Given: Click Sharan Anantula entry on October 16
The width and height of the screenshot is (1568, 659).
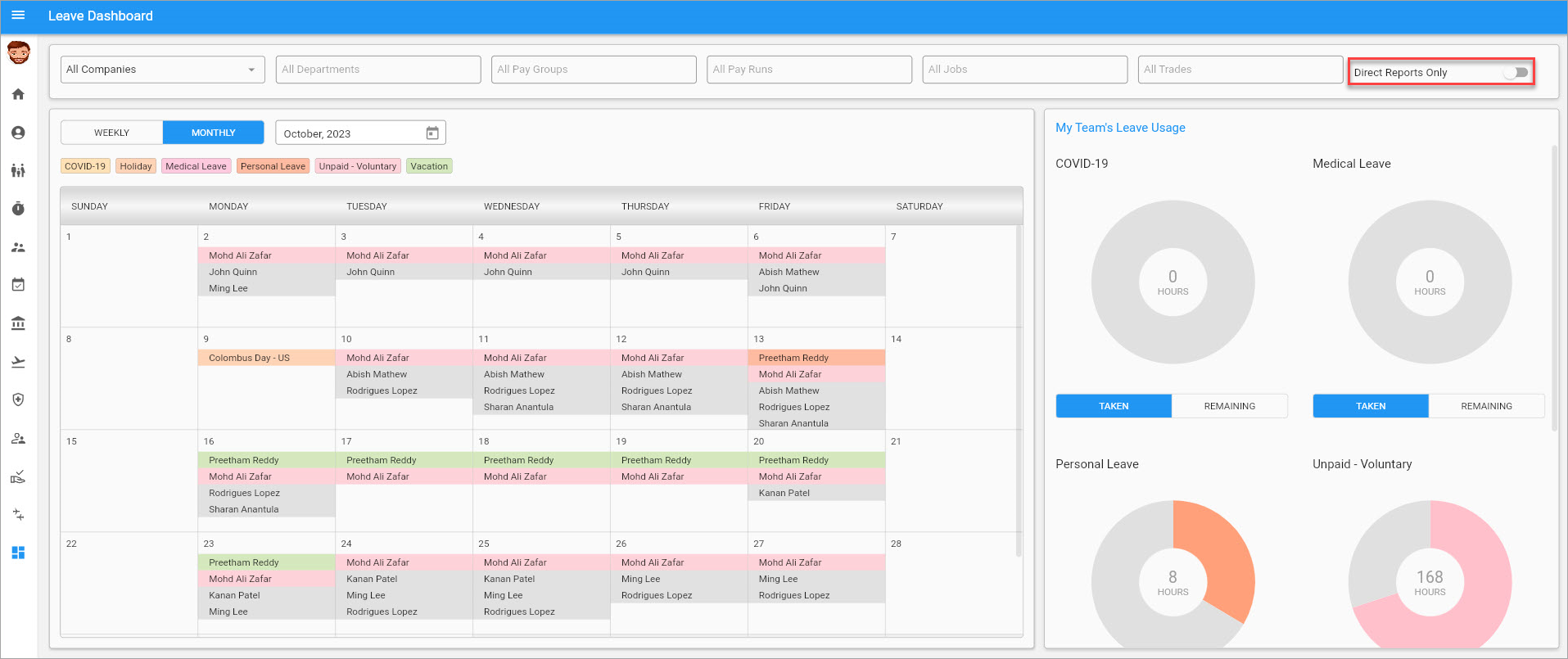Looking at the screenshot, I should click(x=266, y=509).
